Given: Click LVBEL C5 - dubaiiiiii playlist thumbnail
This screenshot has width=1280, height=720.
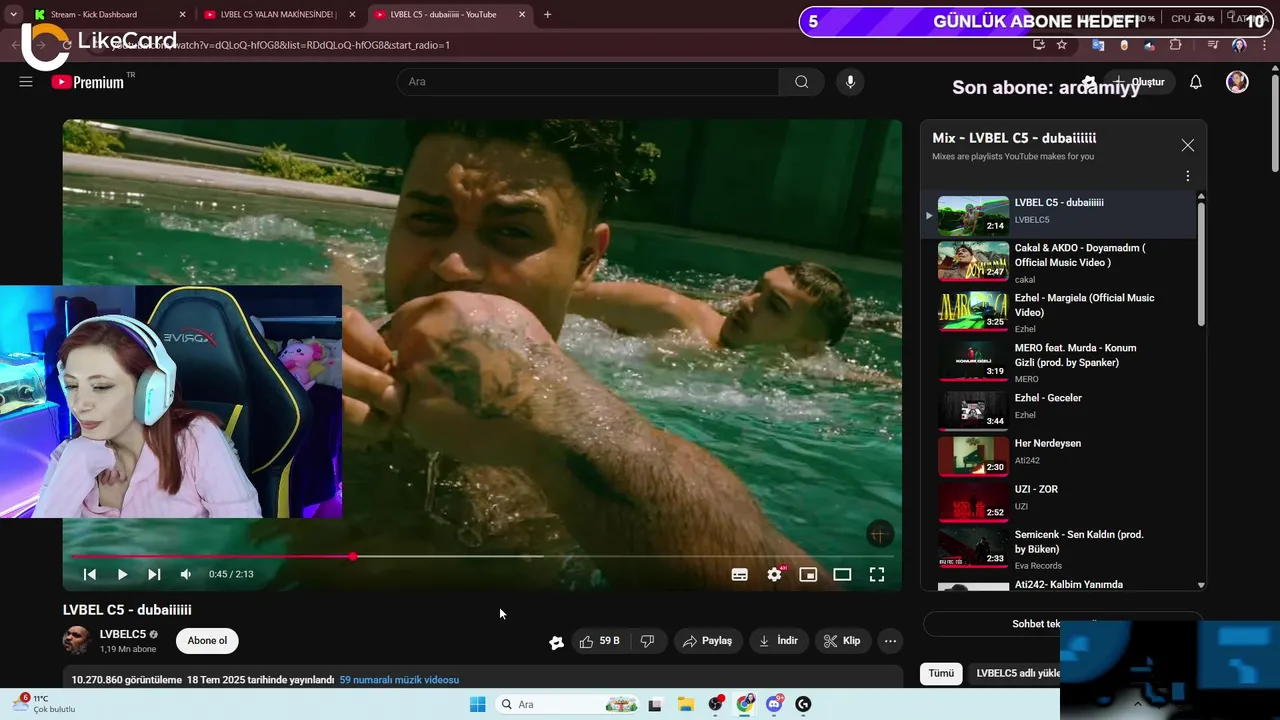Looking at the screenshot, I should point(973,215).
